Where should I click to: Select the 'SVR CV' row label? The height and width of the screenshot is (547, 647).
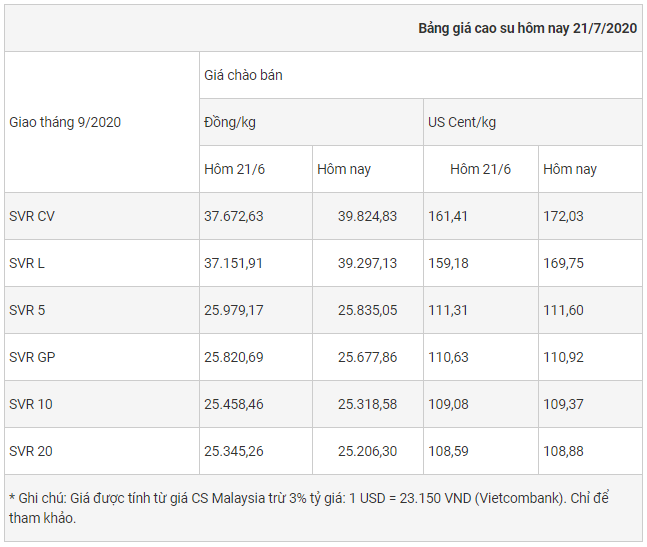(32, 216)
